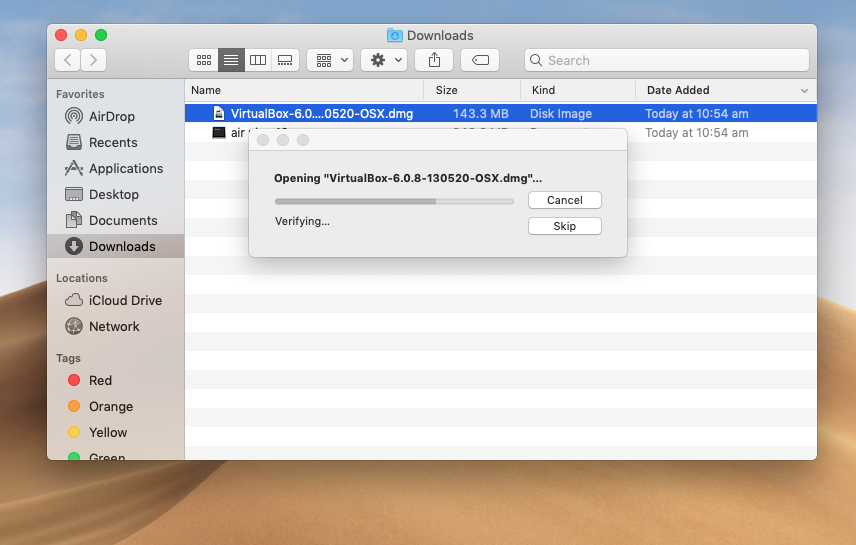The width and height of the screenshot is (856, 545).
Task: Click the VirtualBox dmg file icon
Action: coord(219,114)
